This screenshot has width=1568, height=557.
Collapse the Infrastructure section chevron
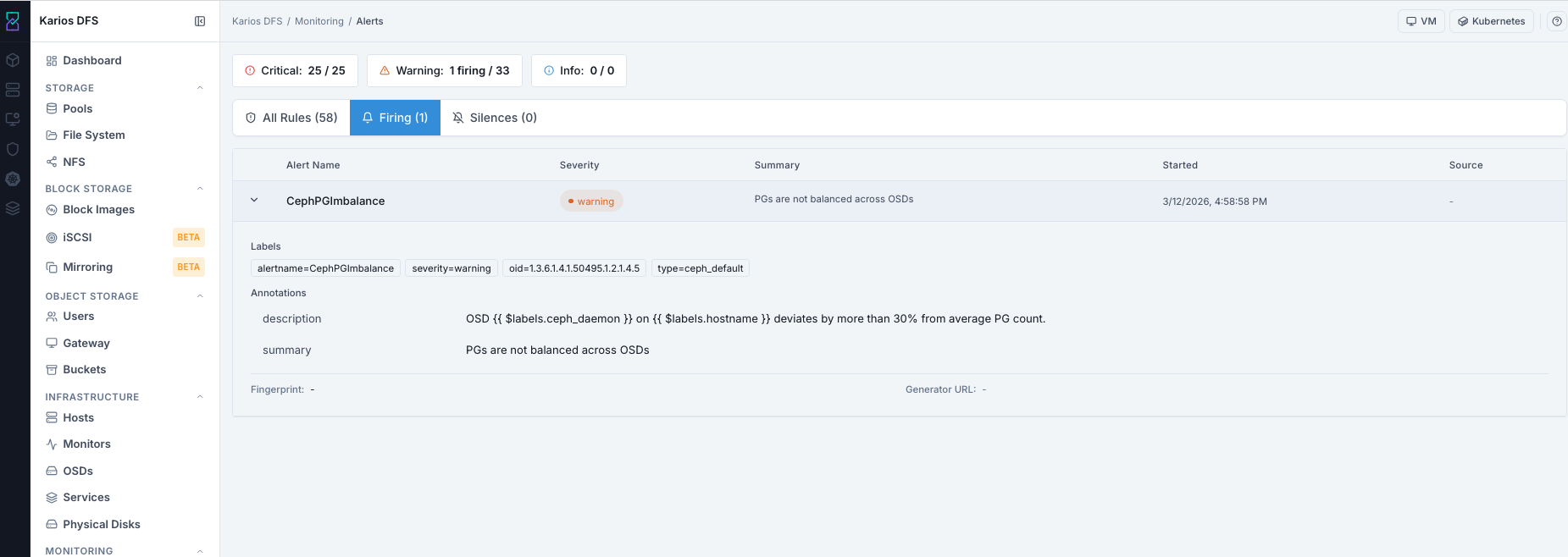[x=200, y=397]
